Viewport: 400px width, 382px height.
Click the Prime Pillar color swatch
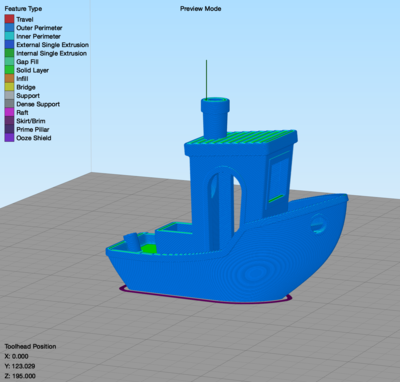9,129
